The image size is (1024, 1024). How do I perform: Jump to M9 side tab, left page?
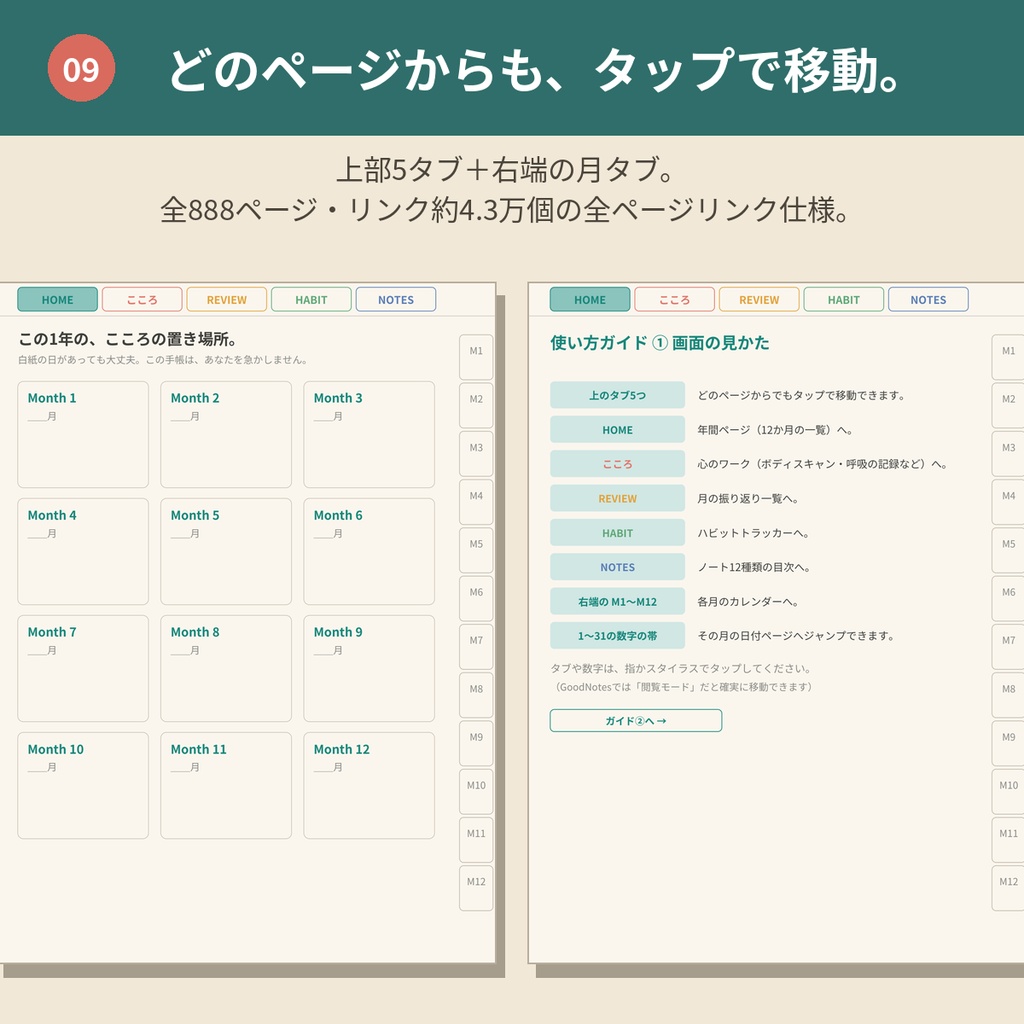point(476,744)
